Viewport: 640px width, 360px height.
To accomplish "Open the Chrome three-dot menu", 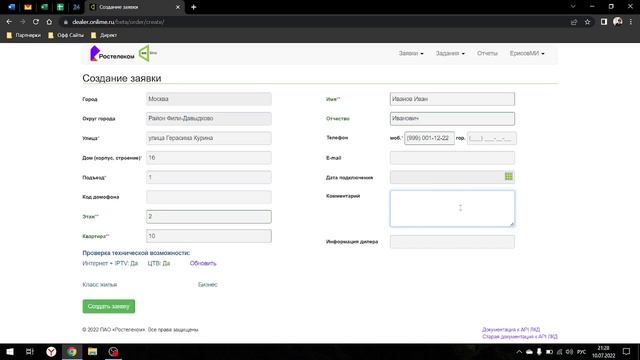I will point(631,22).
